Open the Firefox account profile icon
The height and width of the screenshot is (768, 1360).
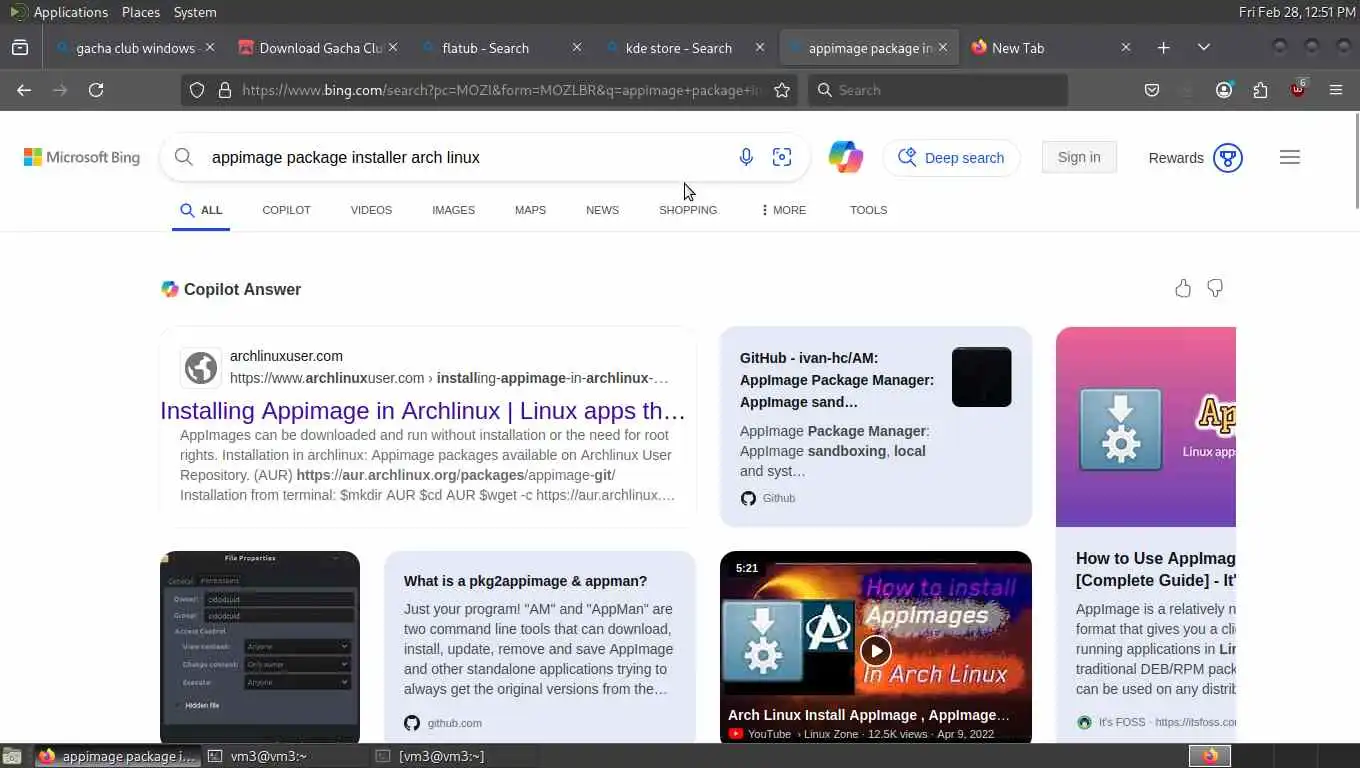[x=1224, y=90]
